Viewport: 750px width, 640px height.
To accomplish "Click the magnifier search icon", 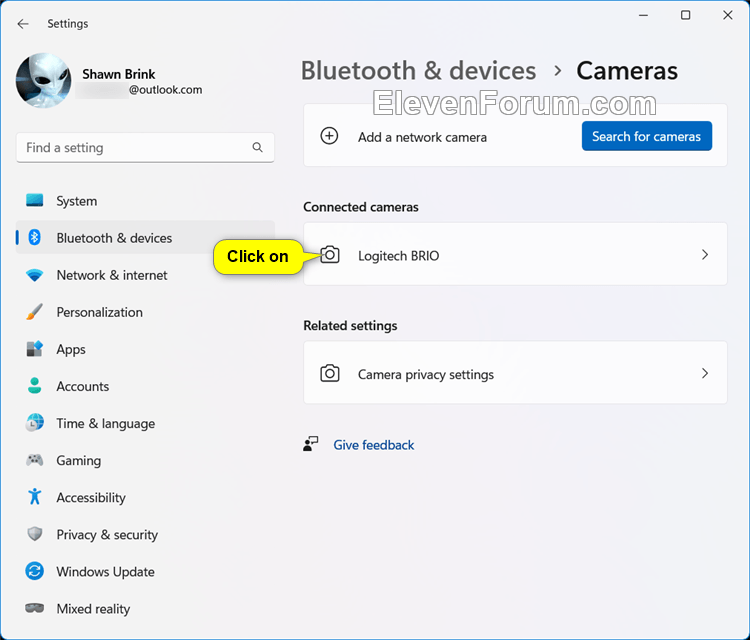I will coord(257,147).
